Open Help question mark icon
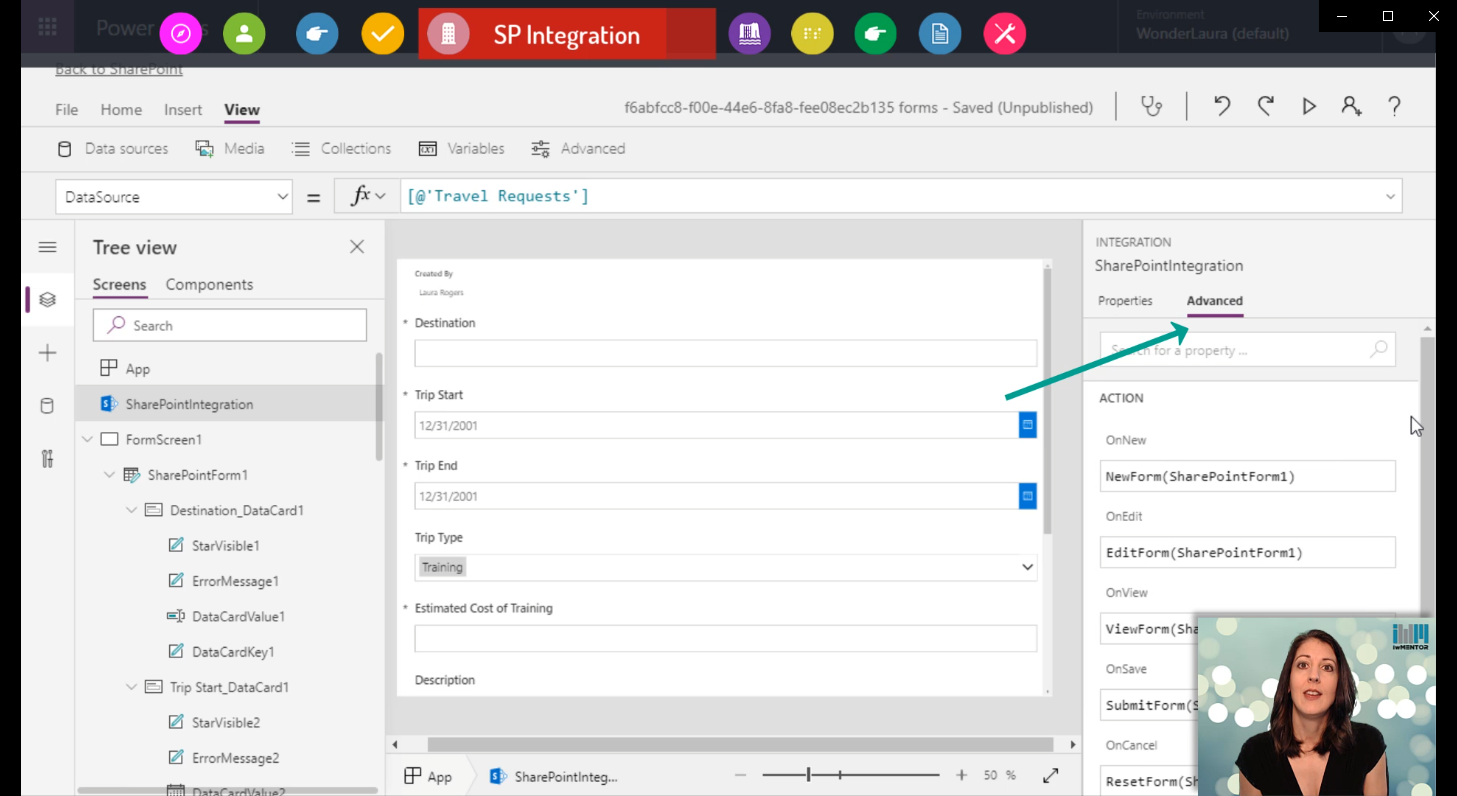Image resolution: width=1457 pixels, height=796 pixels. tap(1394, 106)
